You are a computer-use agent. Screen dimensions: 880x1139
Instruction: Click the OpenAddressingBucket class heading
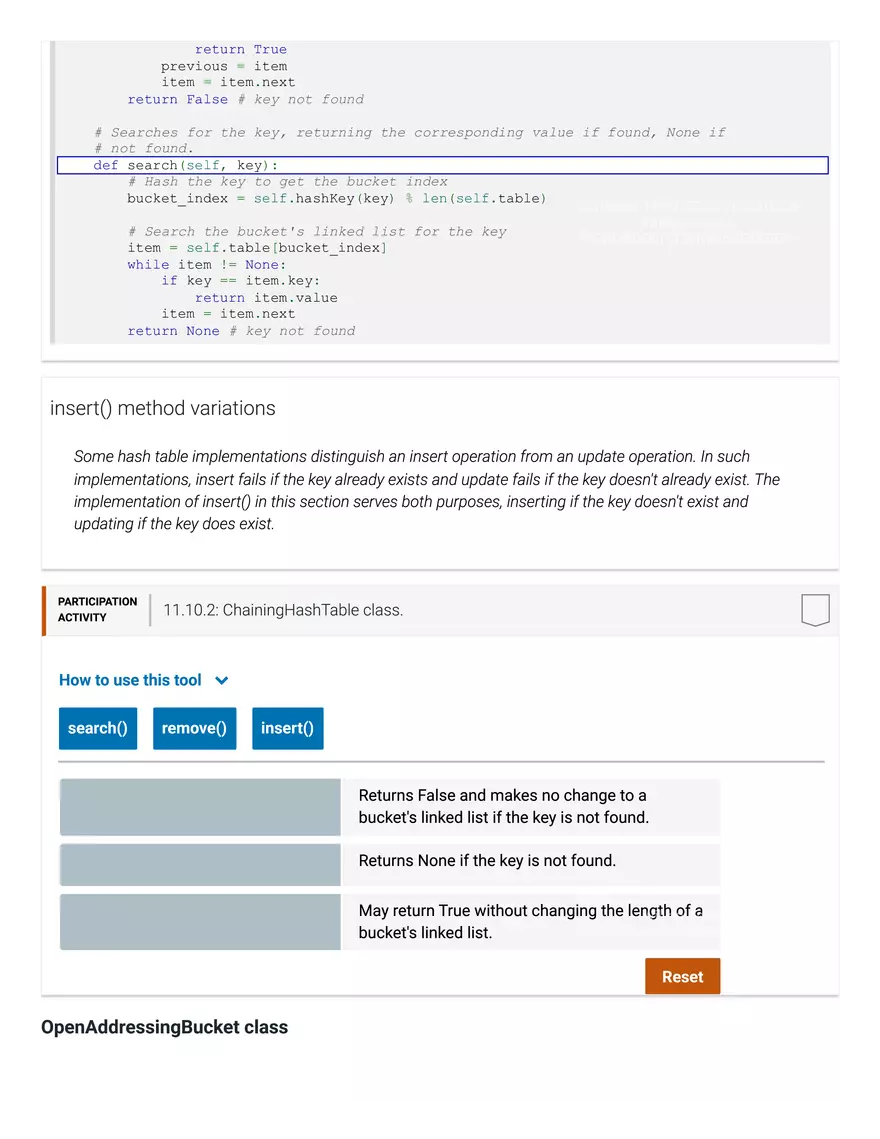[164, 1027]
